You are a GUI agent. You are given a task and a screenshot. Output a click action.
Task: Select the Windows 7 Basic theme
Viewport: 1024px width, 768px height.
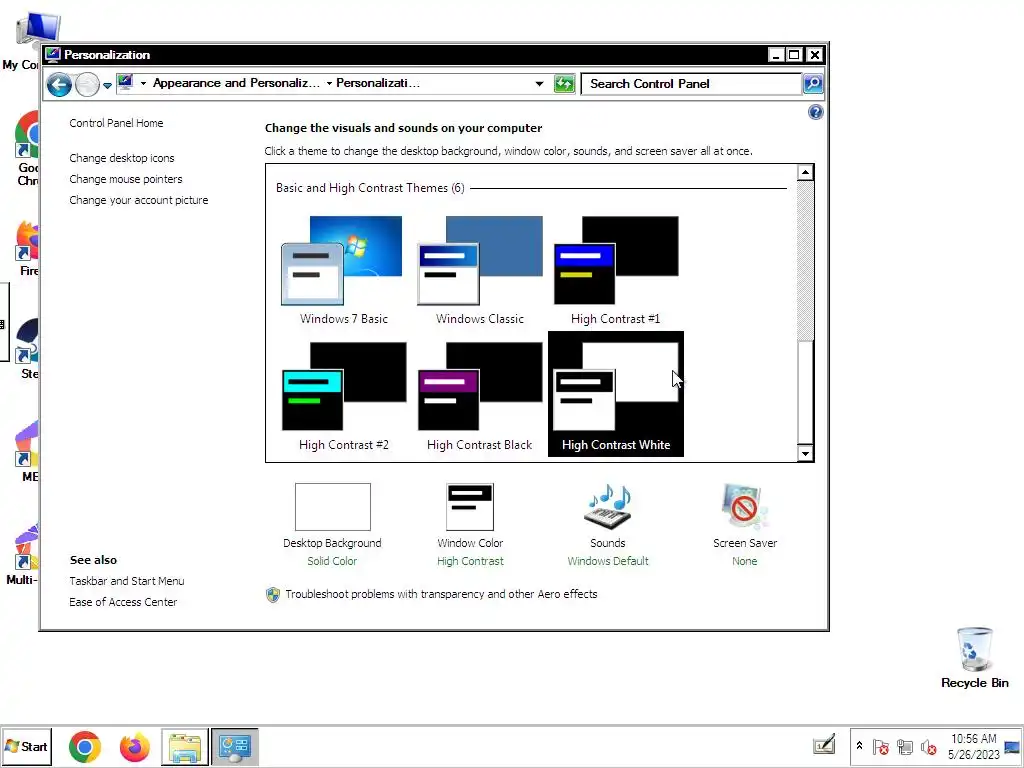(x=344, y=270)
